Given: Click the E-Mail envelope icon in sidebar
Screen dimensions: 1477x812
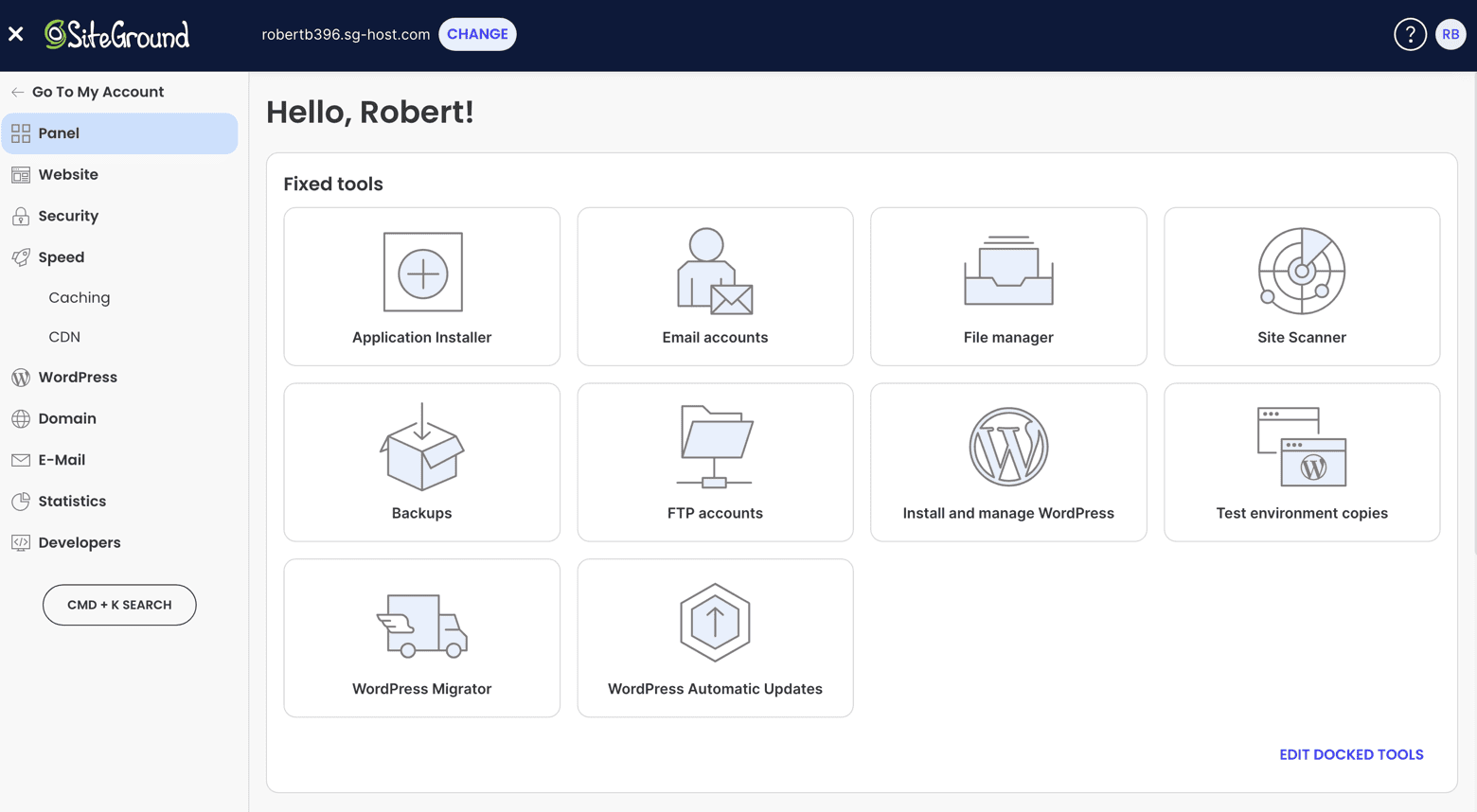Looking at the screenshot, I should (21, 460).
